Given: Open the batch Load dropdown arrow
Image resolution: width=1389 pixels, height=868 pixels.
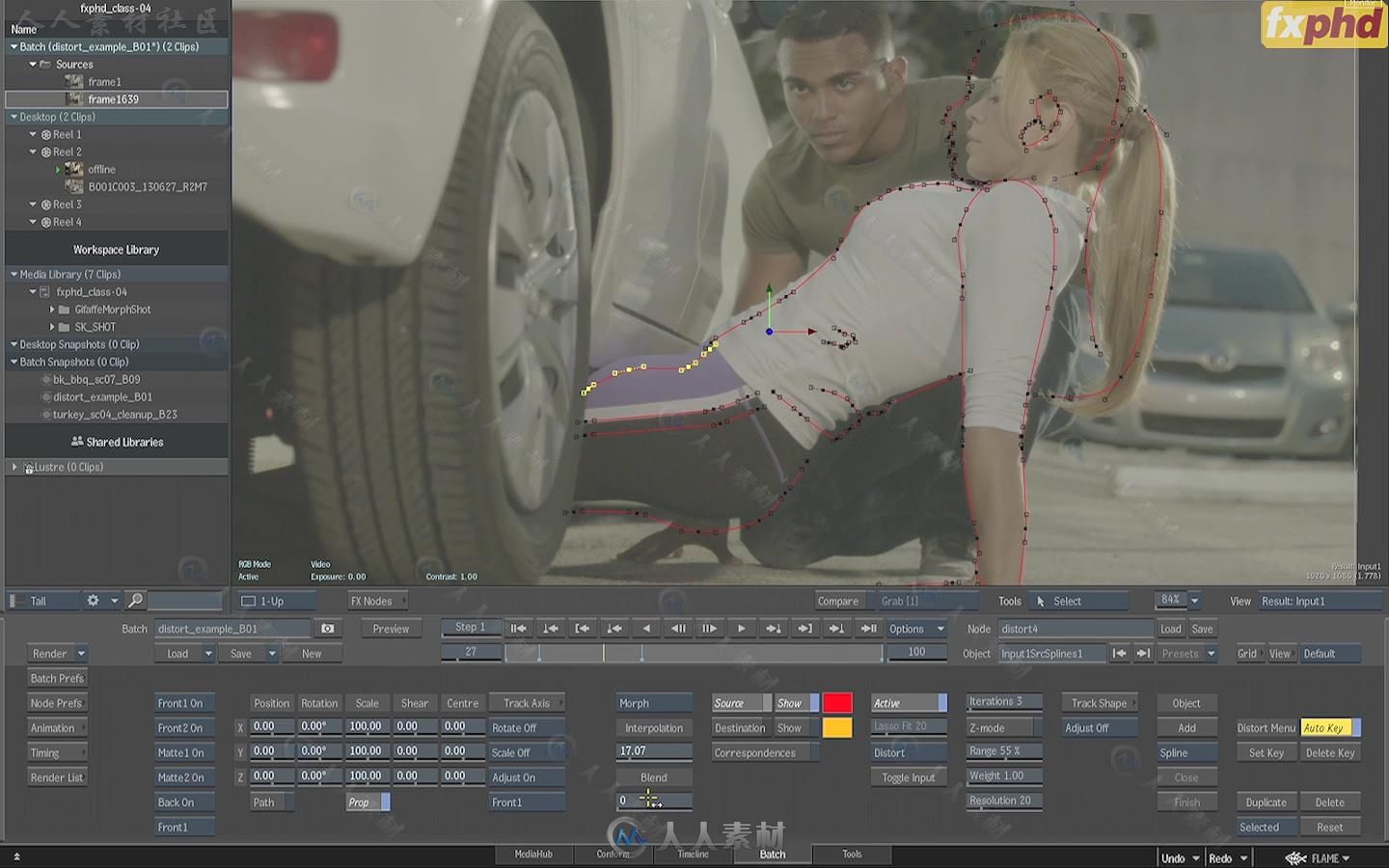Looking at the screenshot, I should 207,654.
